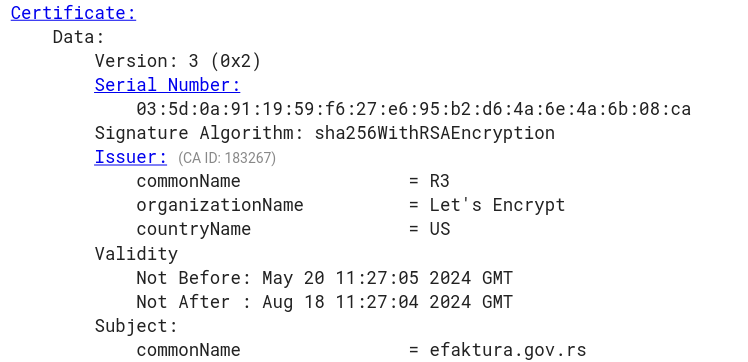Click the CA ID 183267 text
Screen dimensions: 748x362
coord(227,158)
